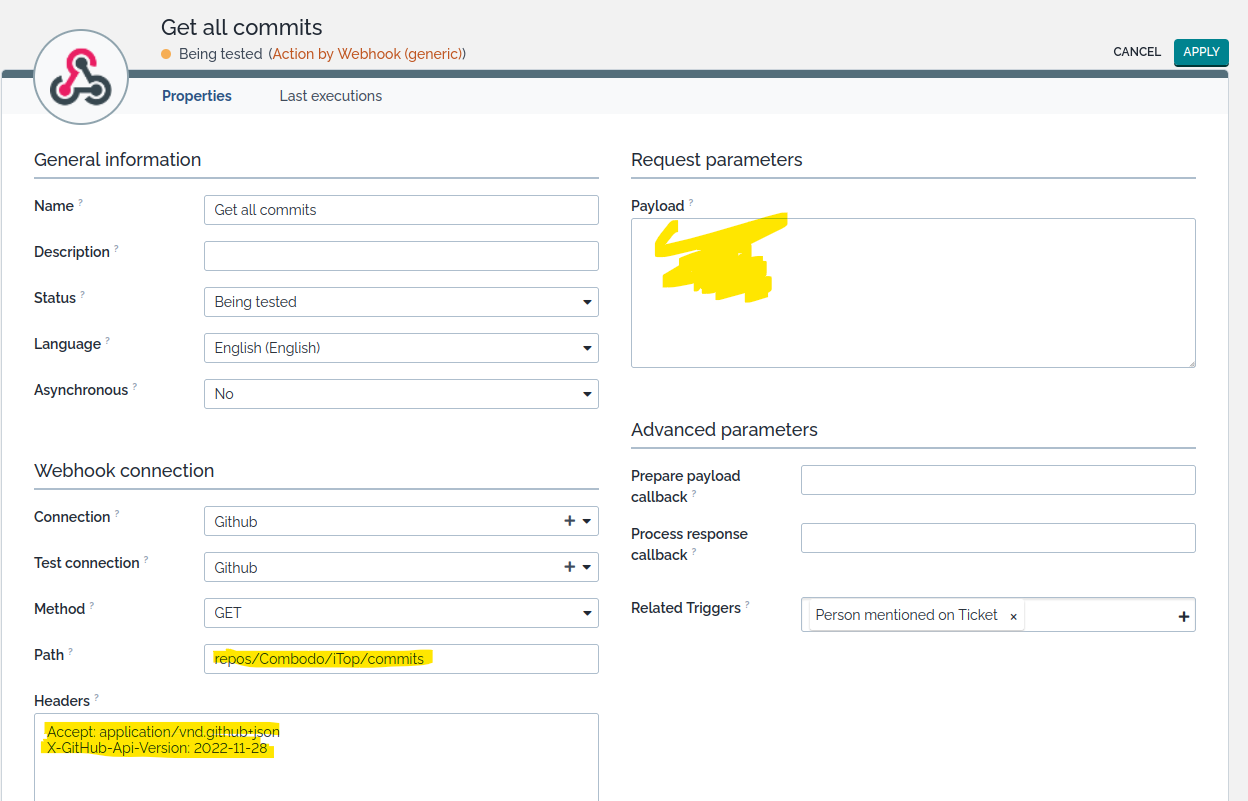
Task: Click the webhook logo icon
Action: click(81, 77)
